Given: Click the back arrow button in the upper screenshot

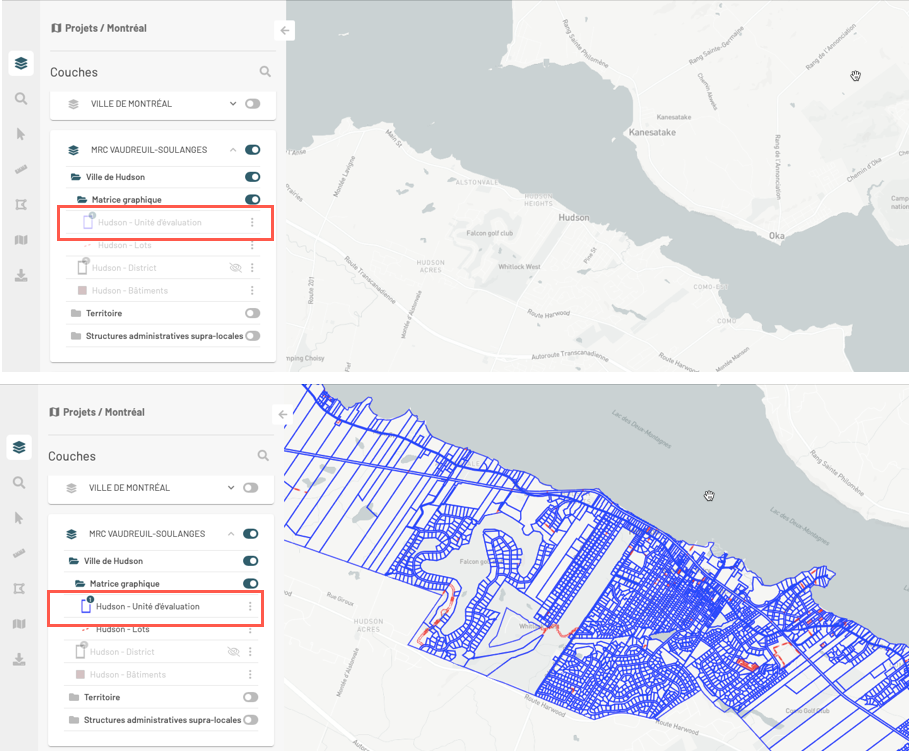Looking at the screenshot, I should coord(285,31).
